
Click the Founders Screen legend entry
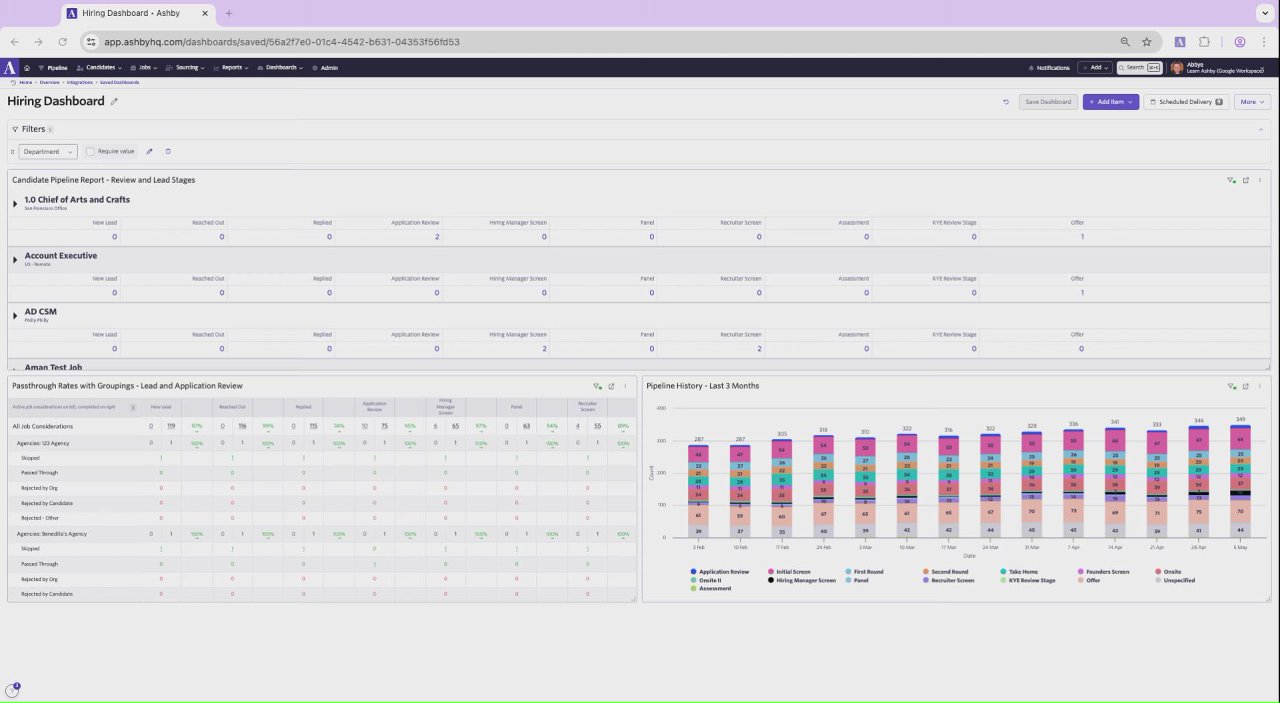click(x=1103, y=572)
